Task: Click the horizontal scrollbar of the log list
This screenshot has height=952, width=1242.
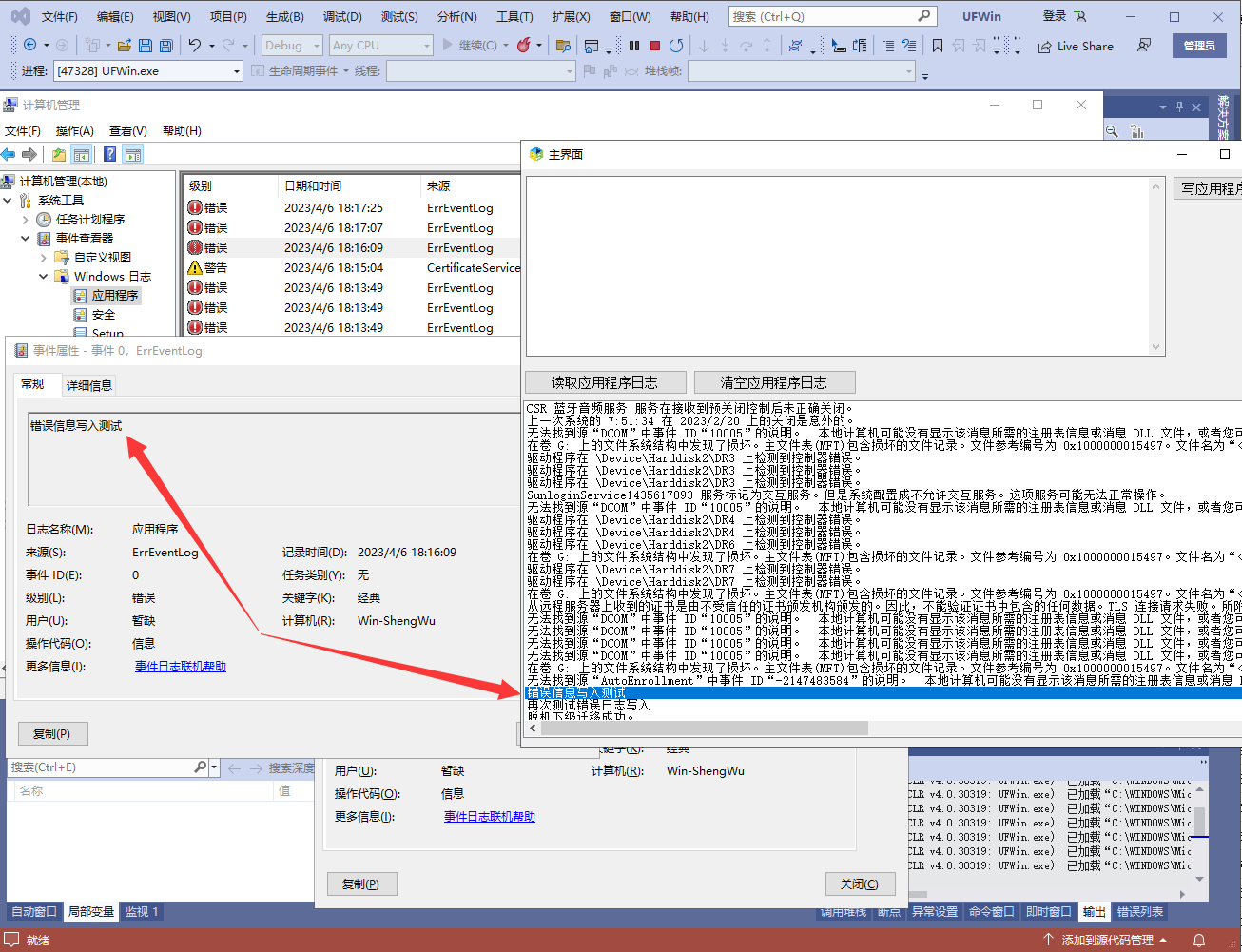Action: [706, 728]
